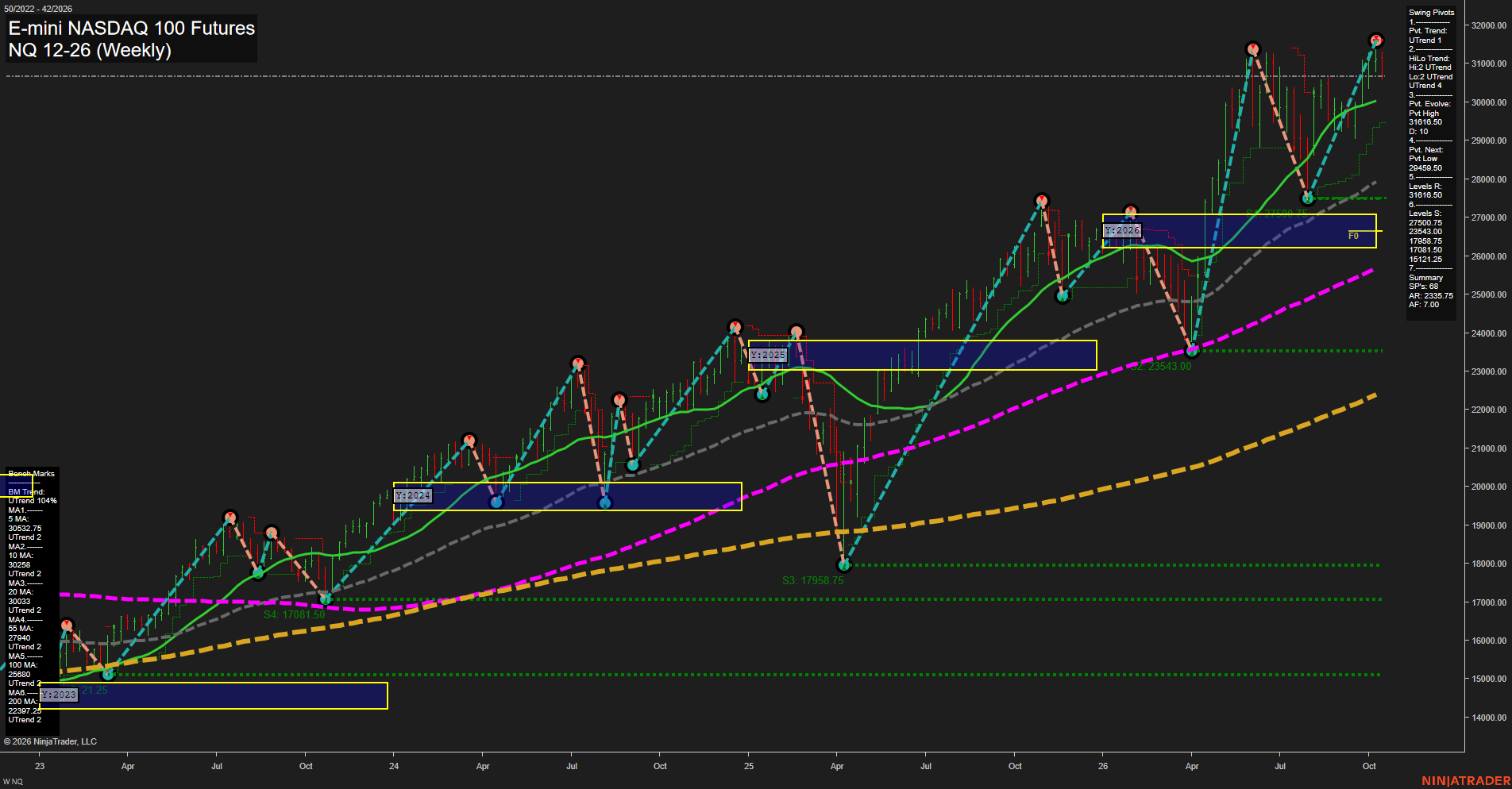Click the 10 MA value 30258
Screen dimensions: 1512x789
pos(19,564)
